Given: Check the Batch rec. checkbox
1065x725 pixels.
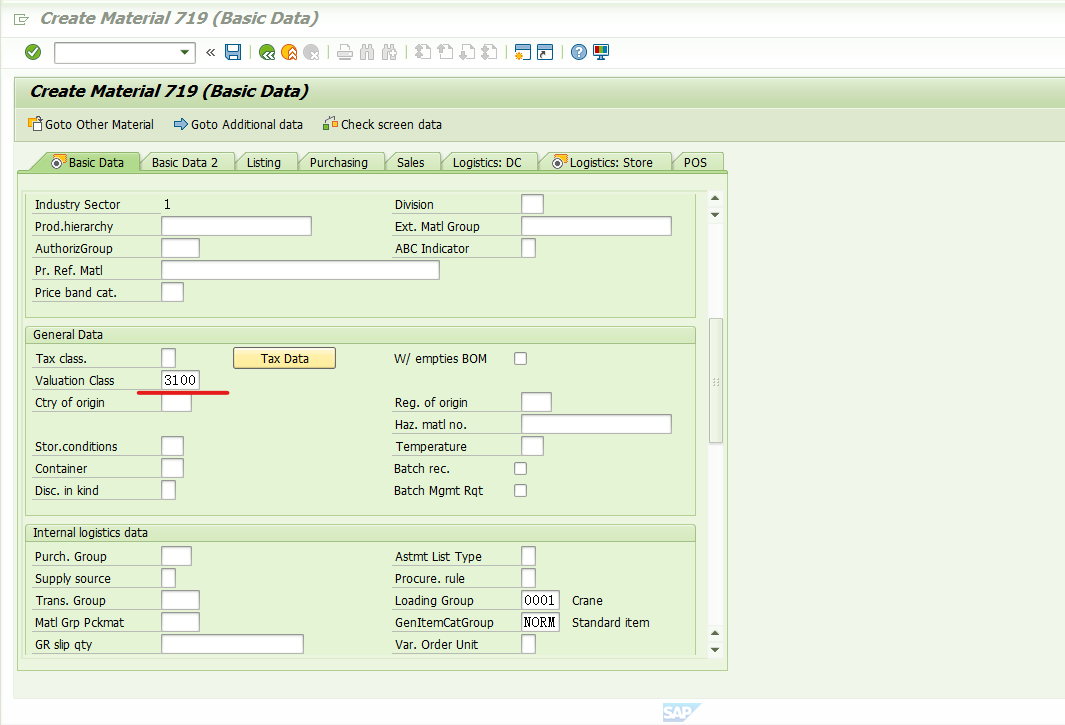Looking at the screenshot, I should [x=520, y=467].
